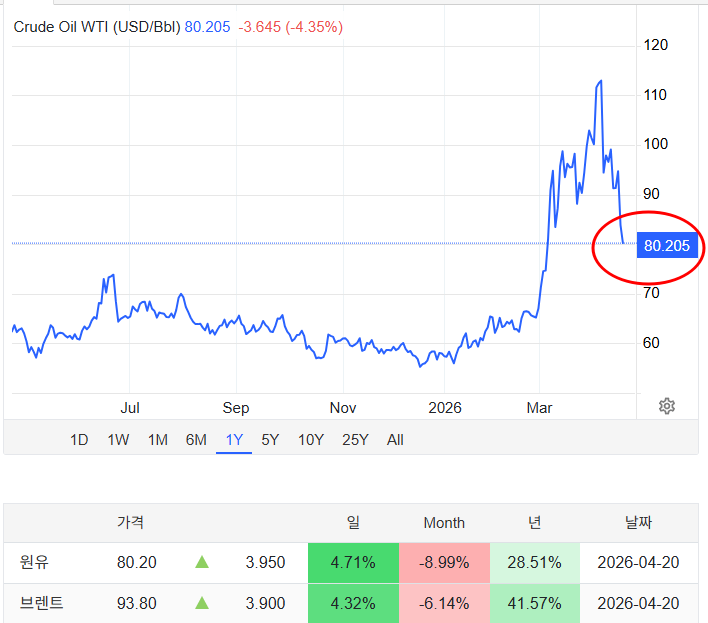708x623 pixels.
Task: Show All available history
Action: 395,440
